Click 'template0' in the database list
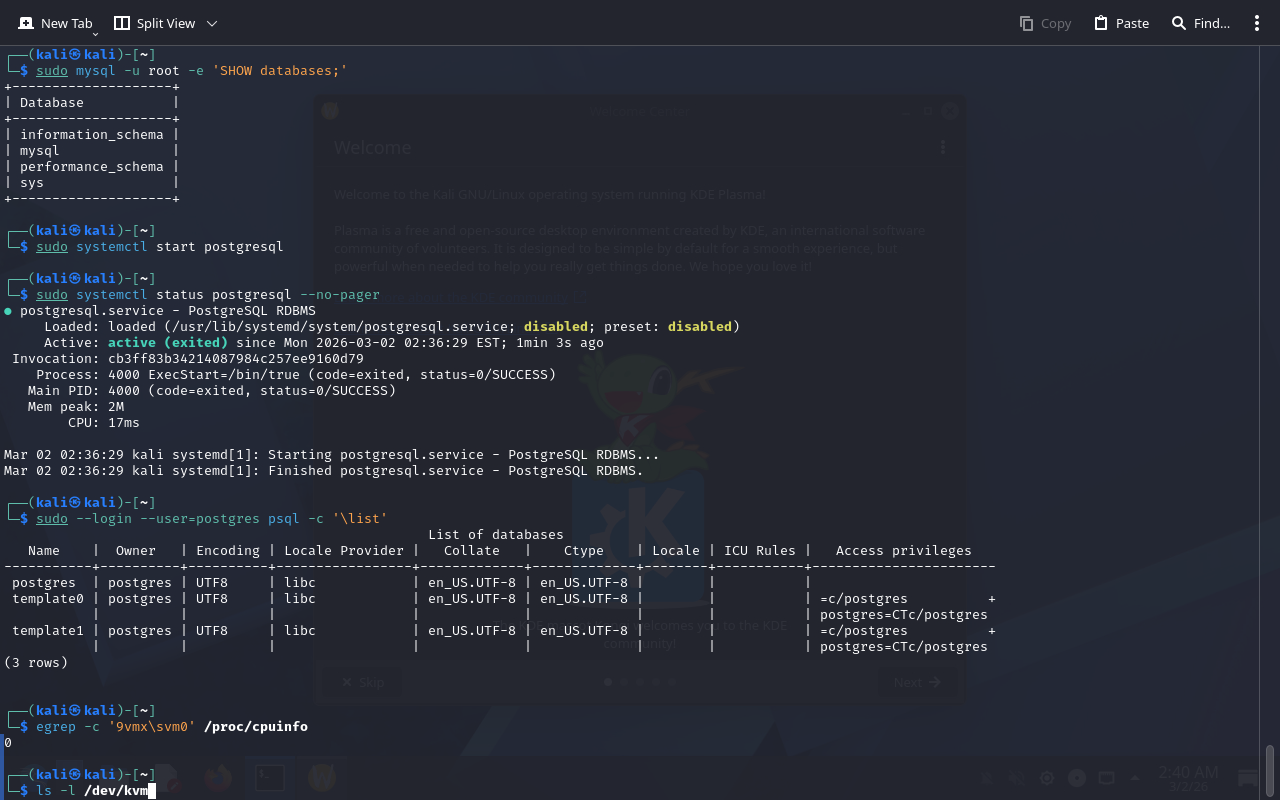This screenshot has width=1280, height=800. (x=48, y=599)
